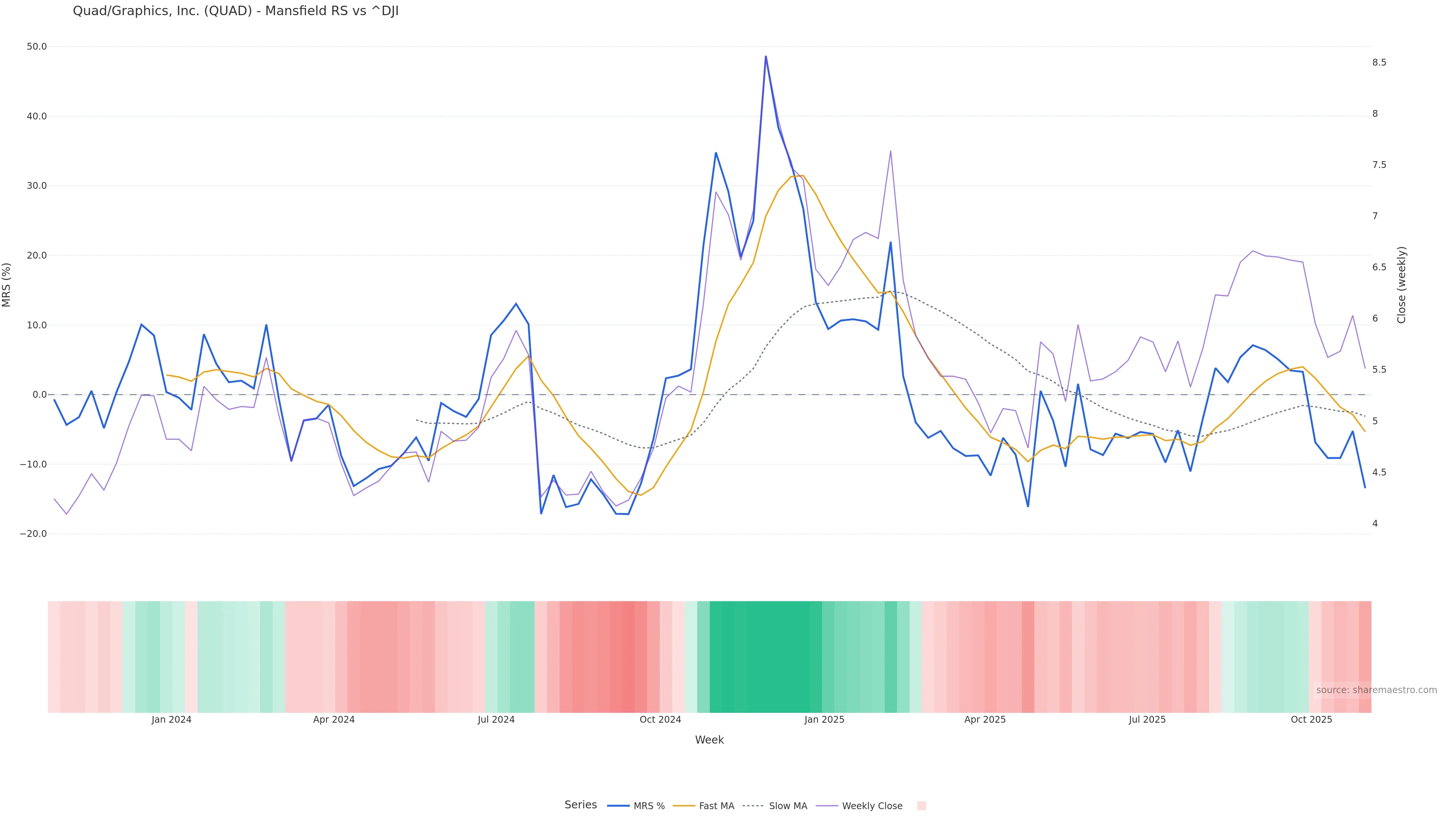This screenshot has width=1456, height=819.
Task: Select the Oct 2024 x-axis tick label
Action: 660,720
